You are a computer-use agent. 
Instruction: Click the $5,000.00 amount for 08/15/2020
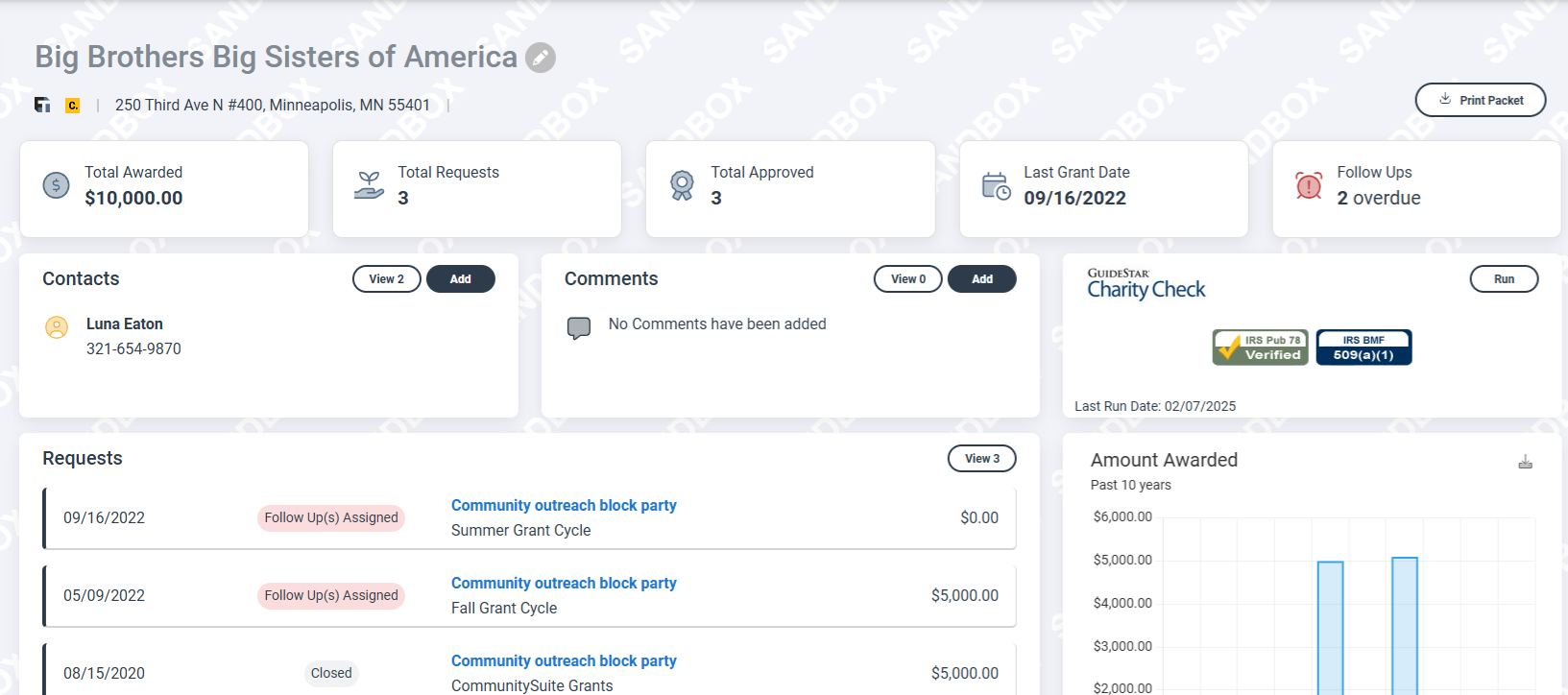965,673
